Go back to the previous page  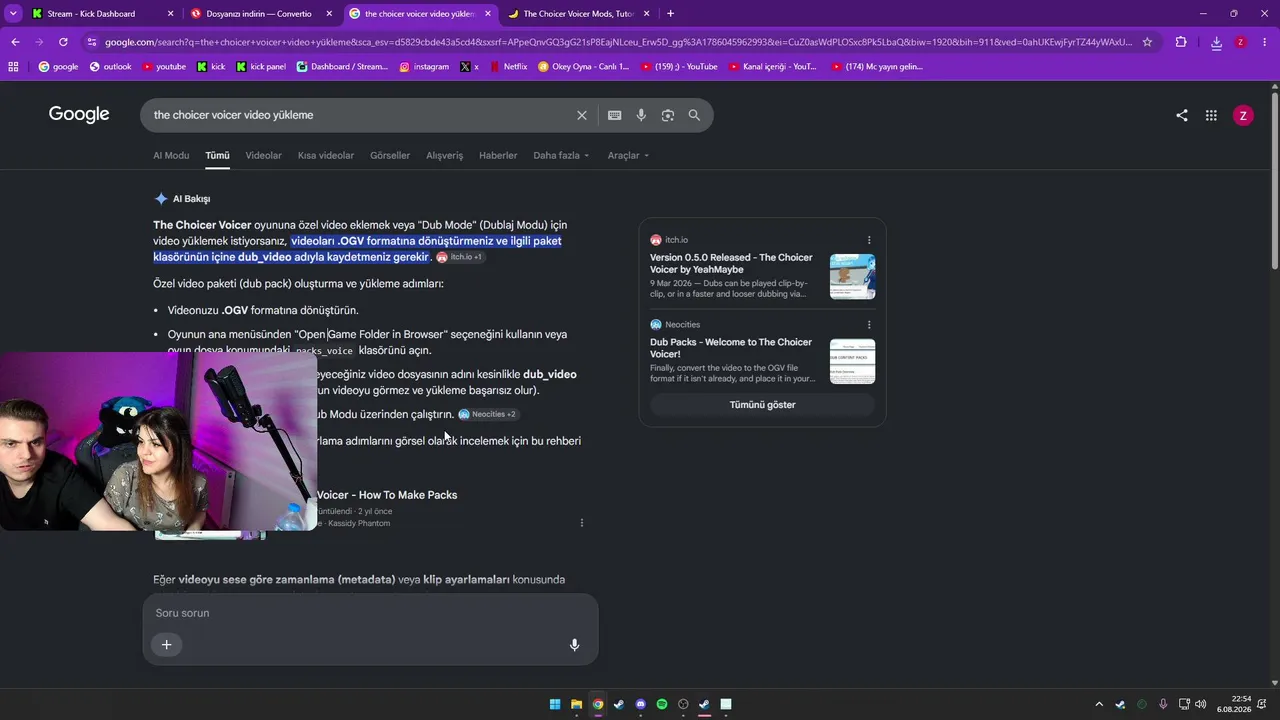(x=15, y=42)
